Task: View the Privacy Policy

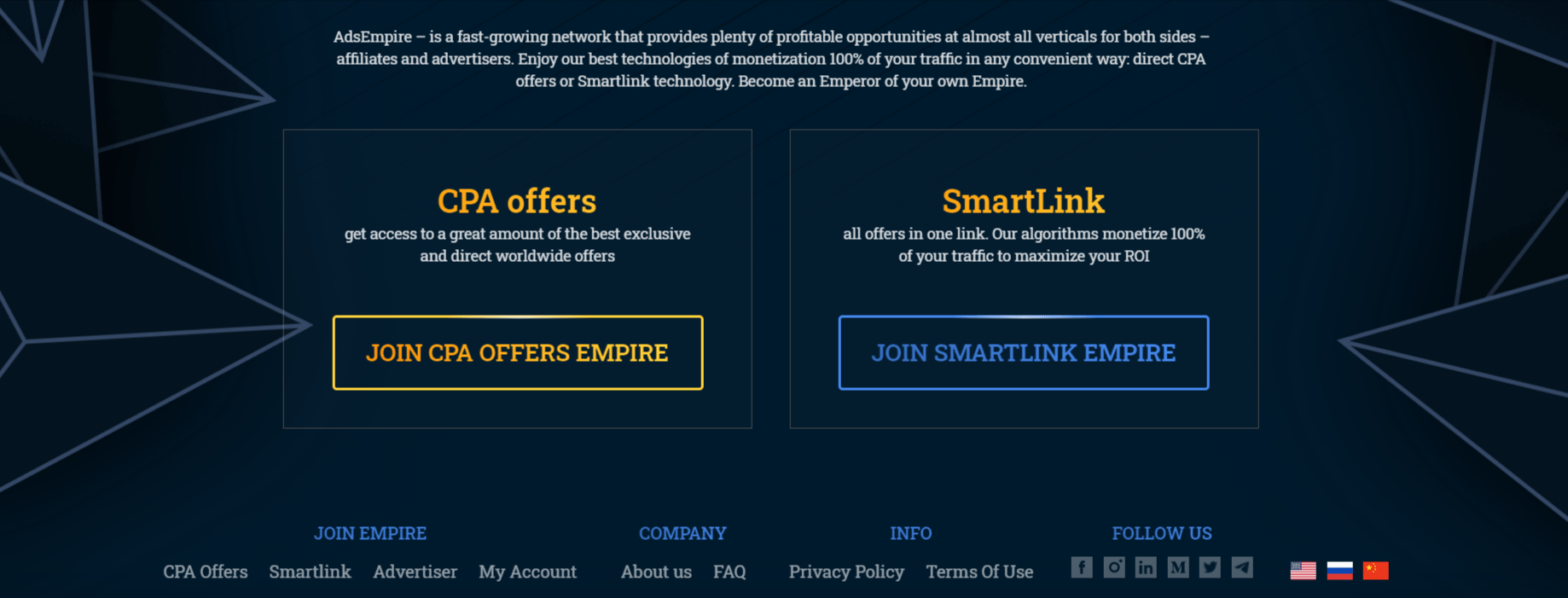Action: pos(846,572)
